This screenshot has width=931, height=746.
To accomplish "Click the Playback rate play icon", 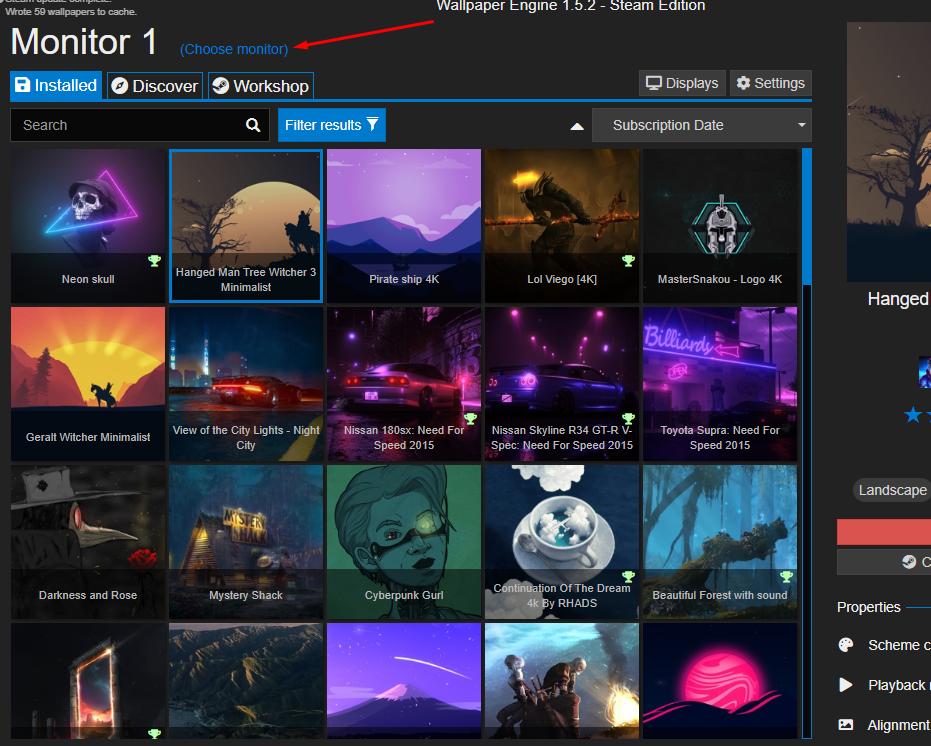I will point(846,685).
